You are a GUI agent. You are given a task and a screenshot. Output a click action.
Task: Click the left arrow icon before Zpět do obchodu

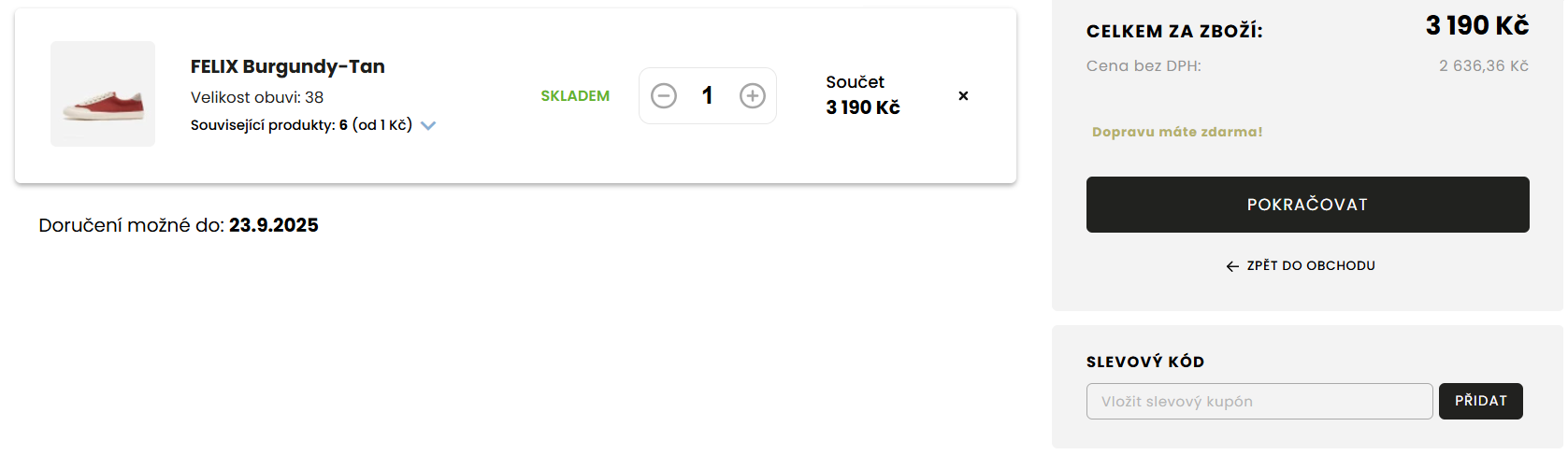click(1232, 266)
